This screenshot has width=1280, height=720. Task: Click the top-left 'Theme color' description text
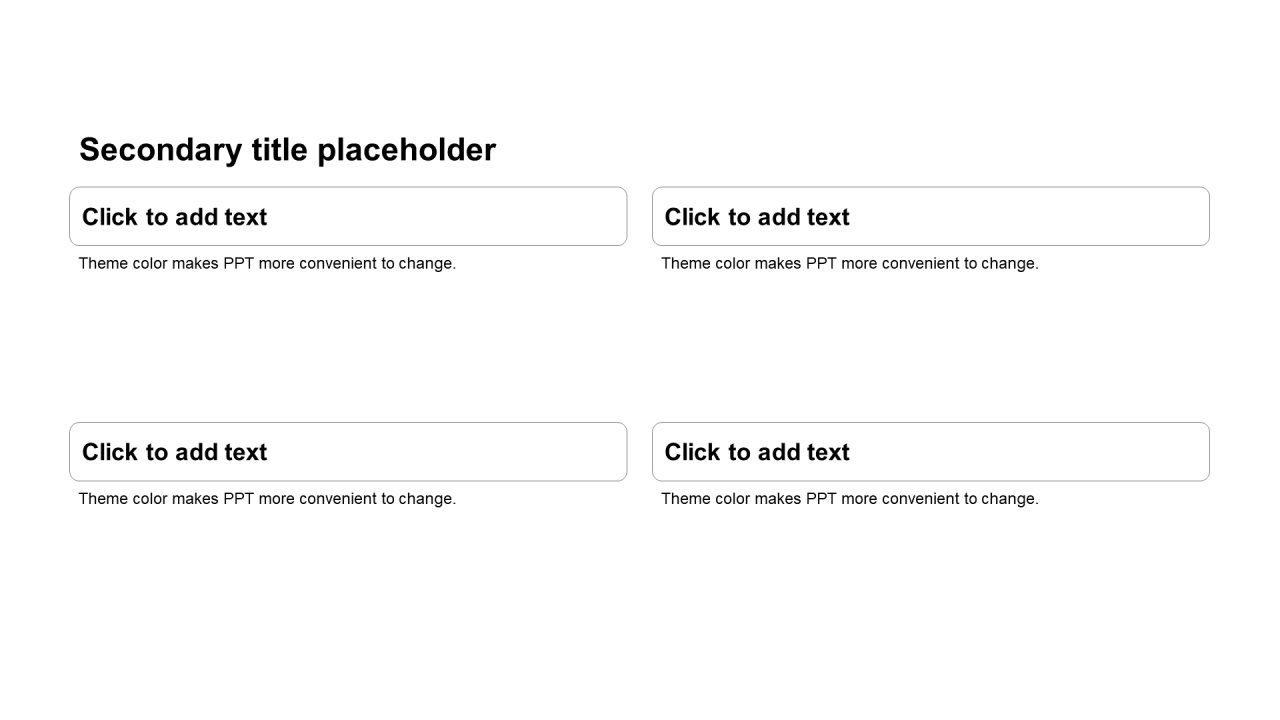pyautogui.click(x=267, y=264)
